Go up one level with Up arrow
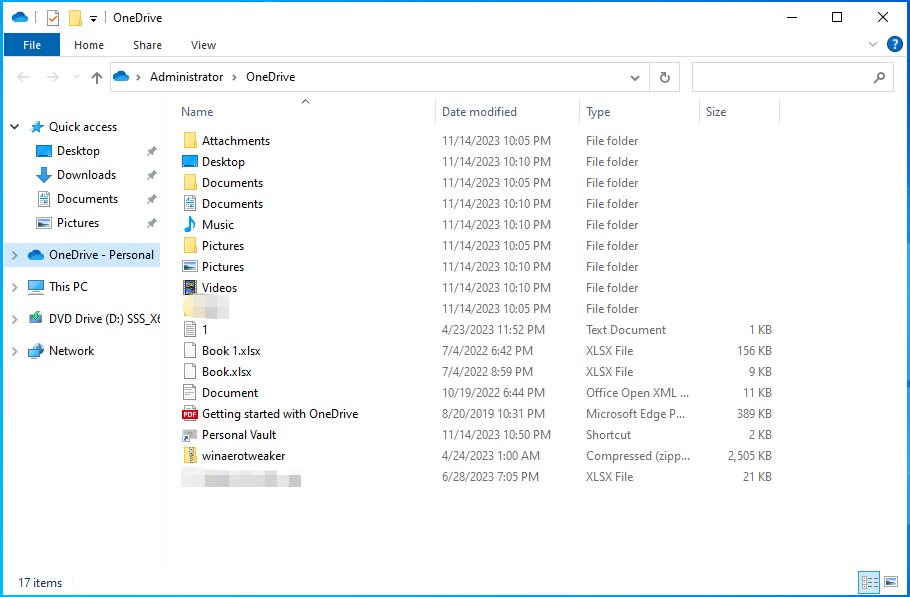Screen dimensions: 910x597 pyautogui.click(x=97, y=77)
